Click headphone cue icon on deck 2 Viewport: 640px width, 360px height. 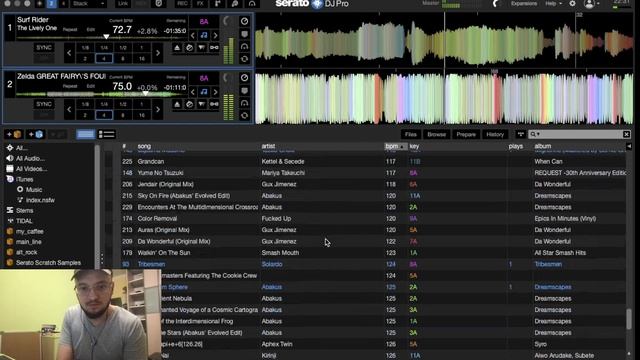pos(244,103)
